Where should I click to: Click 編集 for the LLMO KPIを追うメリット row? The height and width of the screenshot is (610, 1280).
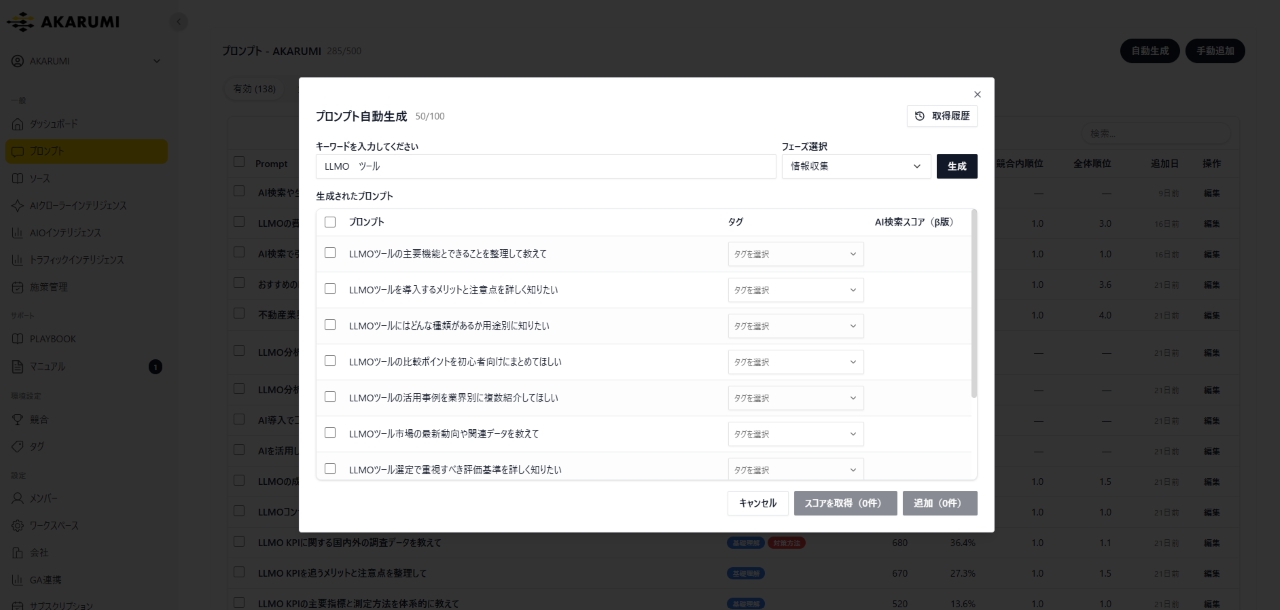click(x=1212, y=573)
